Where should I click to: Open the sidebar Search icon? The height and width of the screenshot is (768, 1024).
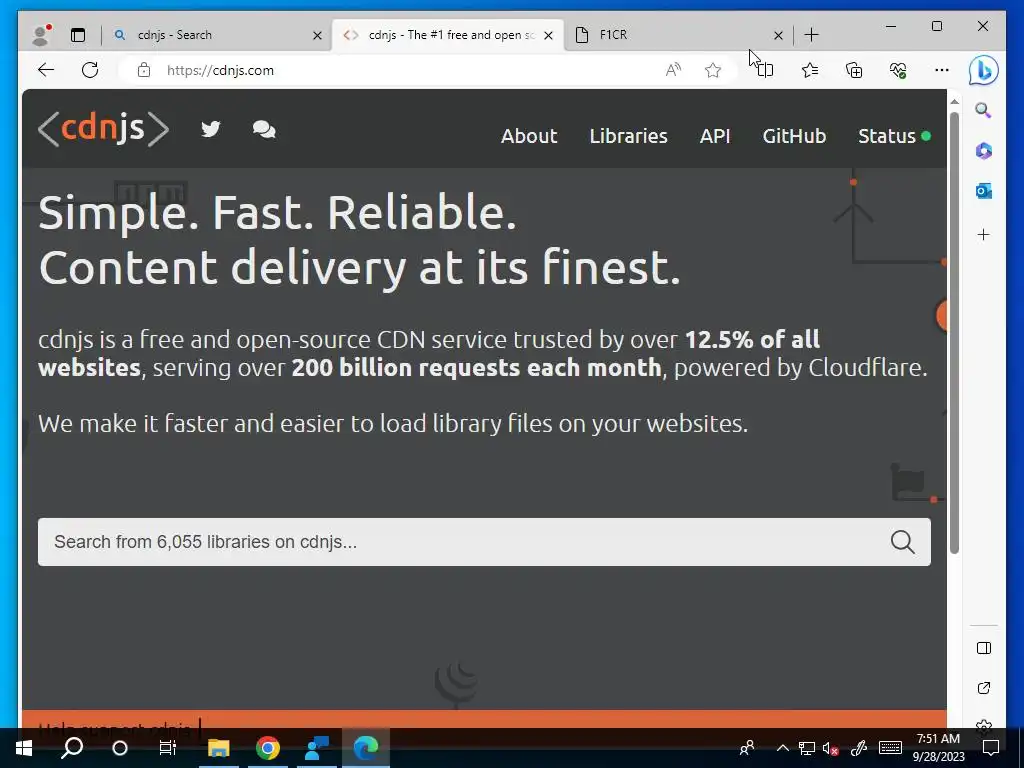pyautogui.click(x=984, y=110)
